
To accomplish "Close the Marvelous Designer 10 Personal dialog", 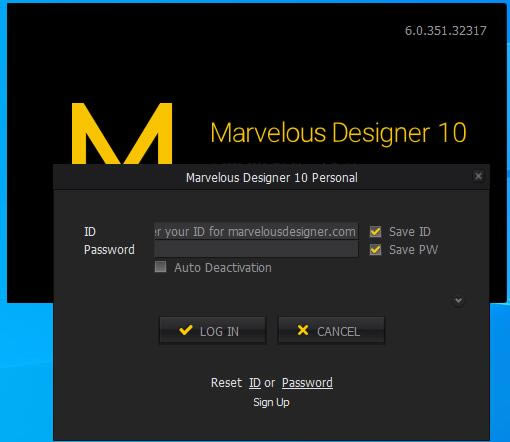I will 478,176.
